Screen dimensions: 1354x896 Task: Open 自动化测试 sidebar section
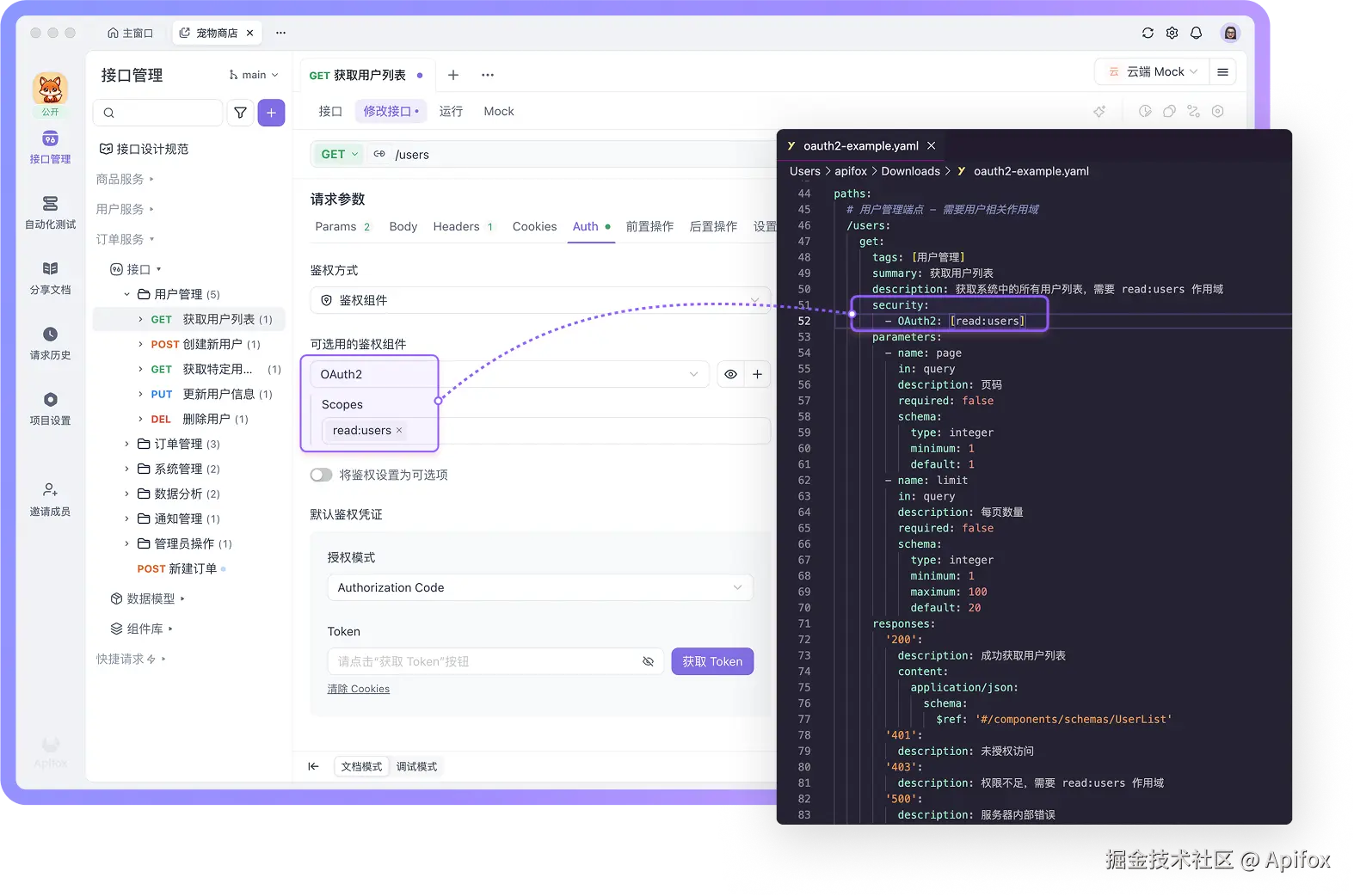coord(50,212)
